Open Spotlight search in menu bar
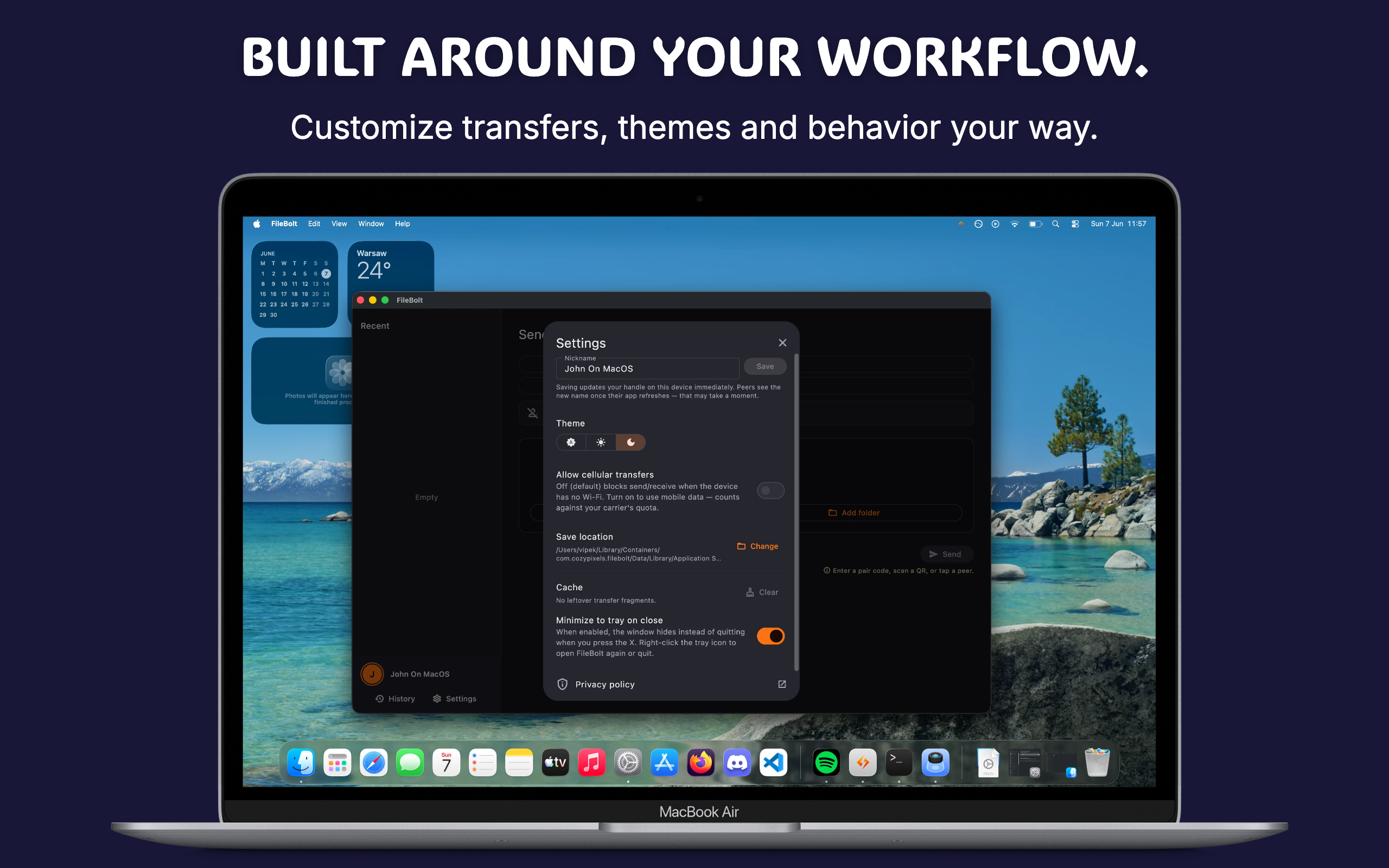 1055,224
